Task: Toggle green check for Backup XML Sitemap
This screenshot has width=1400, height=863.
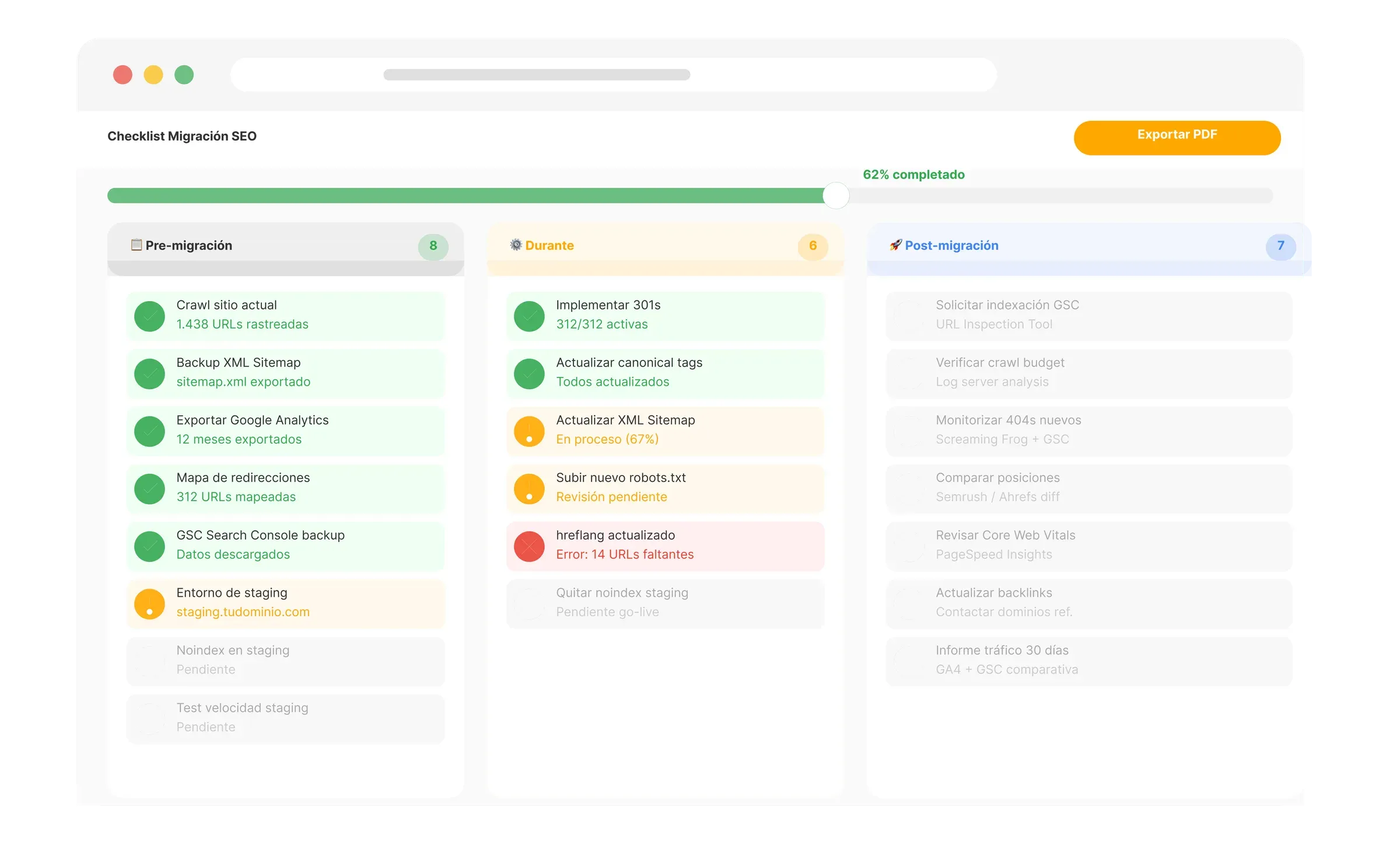Action: click(149, 373)
